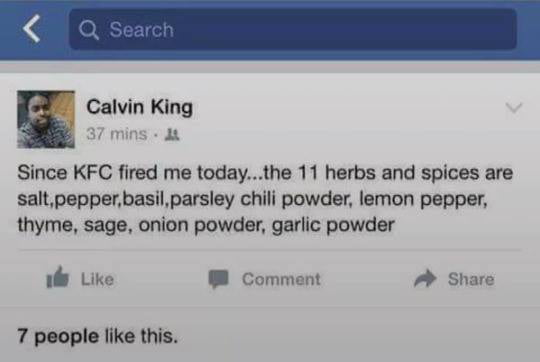
Task: Click the thumbs-up Like icon
Action: pos(58,277)
